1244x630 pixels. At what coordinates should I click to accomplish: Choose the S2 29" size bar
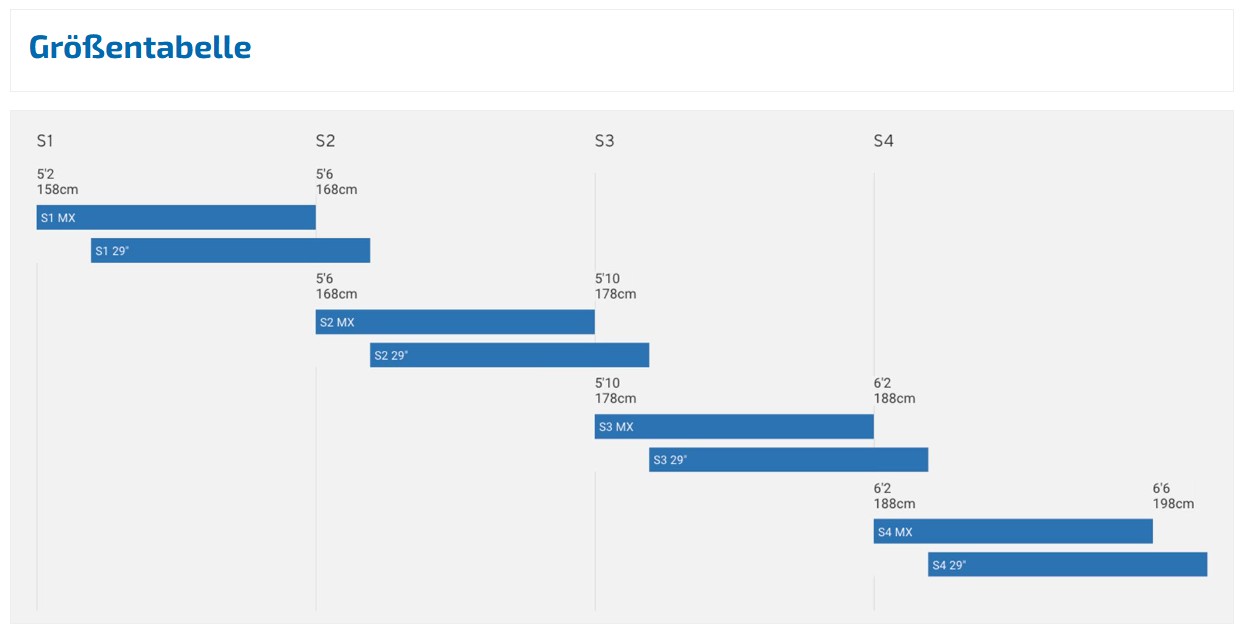(509, 355)
